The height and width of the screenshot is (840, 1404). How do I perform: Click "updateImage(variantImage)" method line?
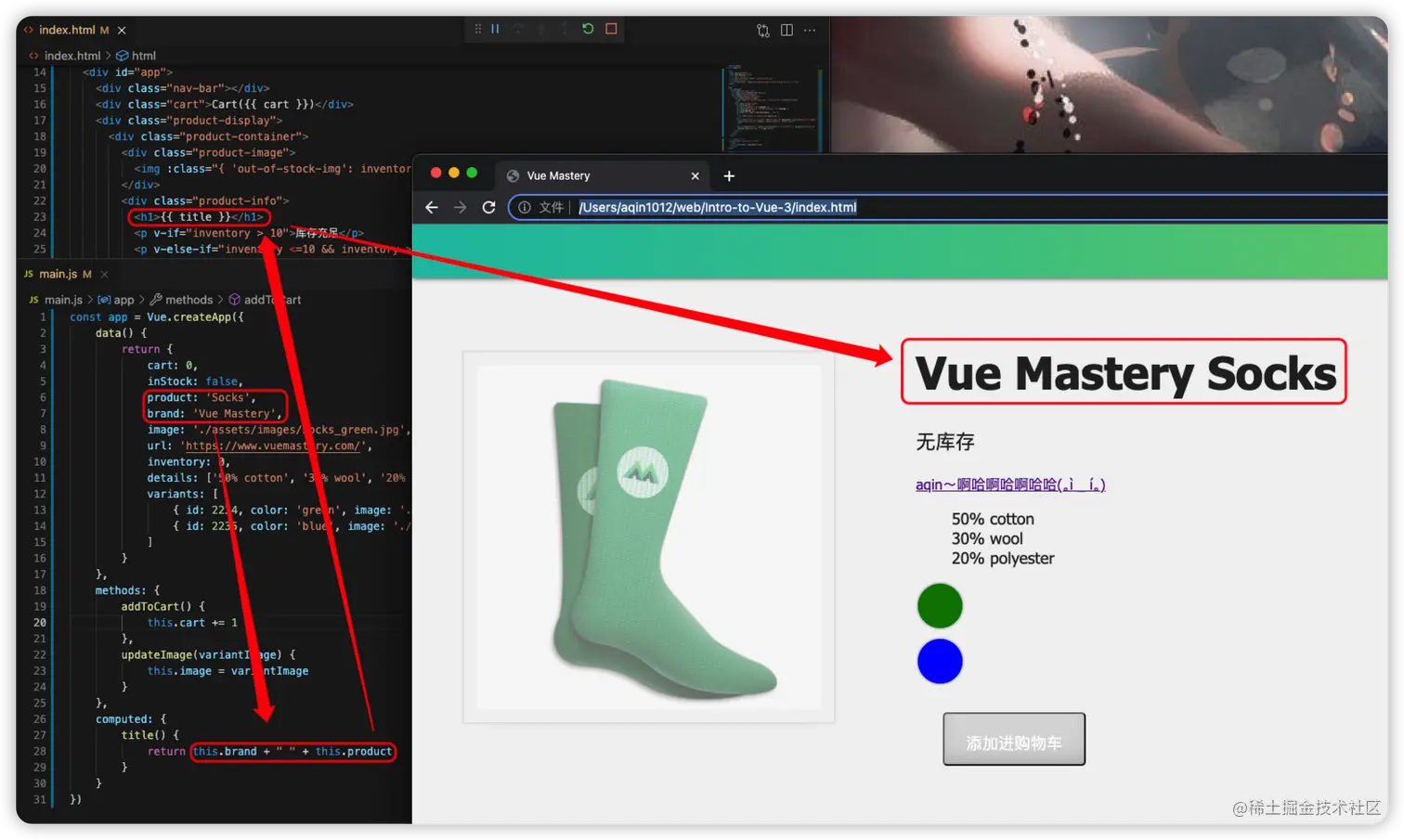[x=208, y=655]
